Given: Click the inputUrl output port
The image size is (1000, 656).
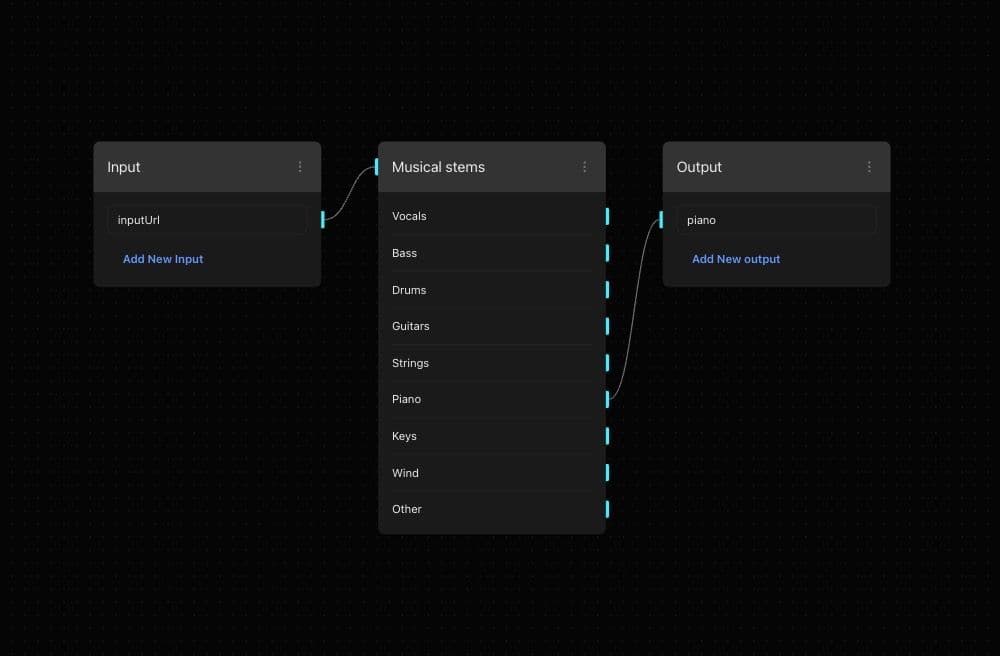Looking at the screenshot, I should (x=322, y=220).
